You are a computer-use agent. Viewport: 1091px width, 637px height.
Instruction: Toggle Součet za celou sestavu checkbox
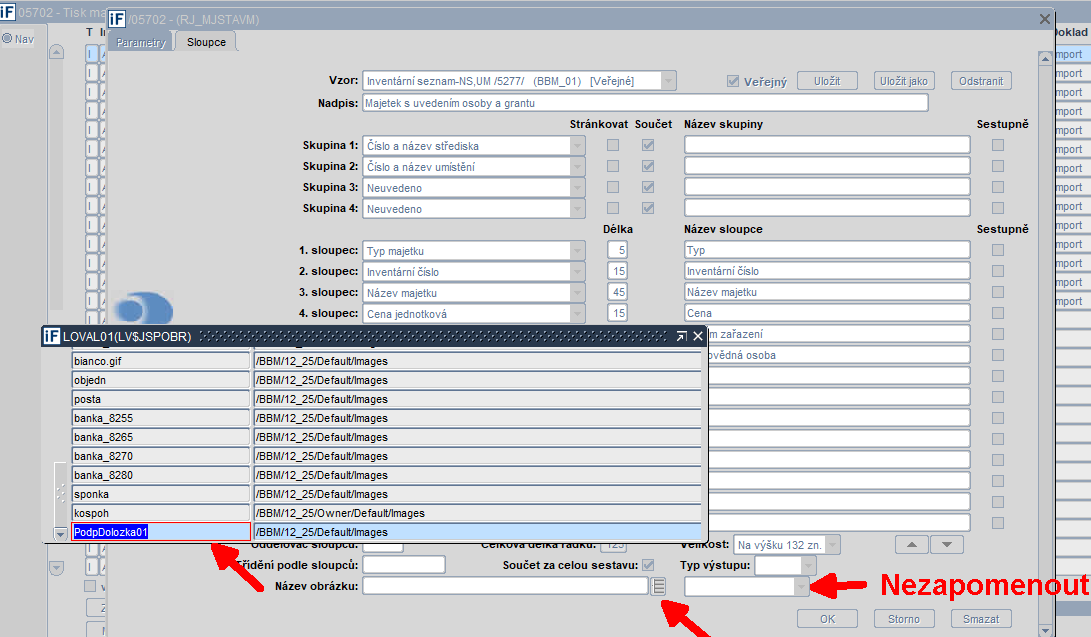[x=648, y=565]
